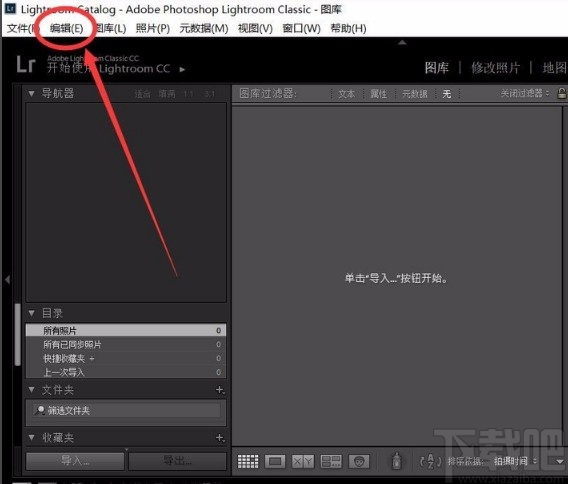Viewport: 568px width, 484px height.
Task: Select 属性 library filter
Action: coord(379,94)
